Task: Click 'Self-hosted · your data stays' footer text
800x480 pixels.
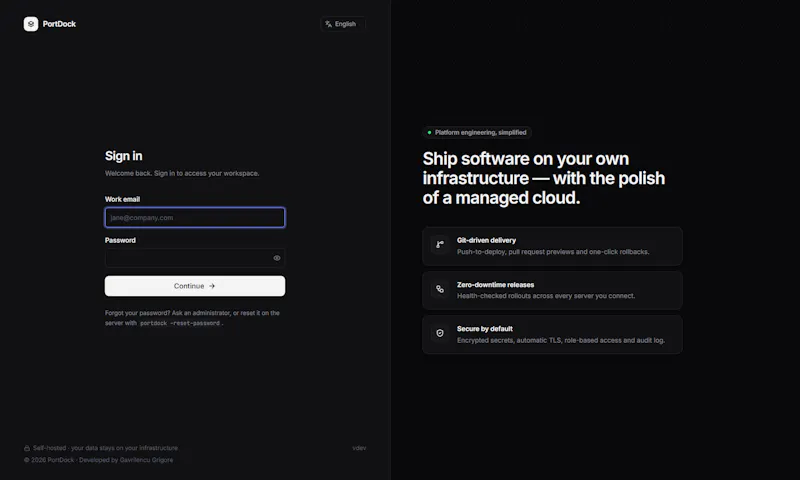Action: click(x=106, y=448)
